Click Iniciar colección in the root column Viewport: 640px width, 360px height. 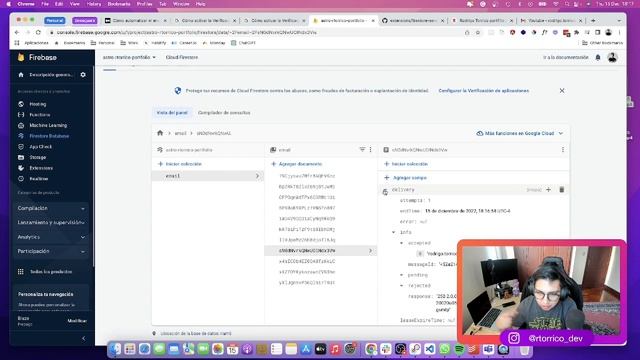point(180,164)
